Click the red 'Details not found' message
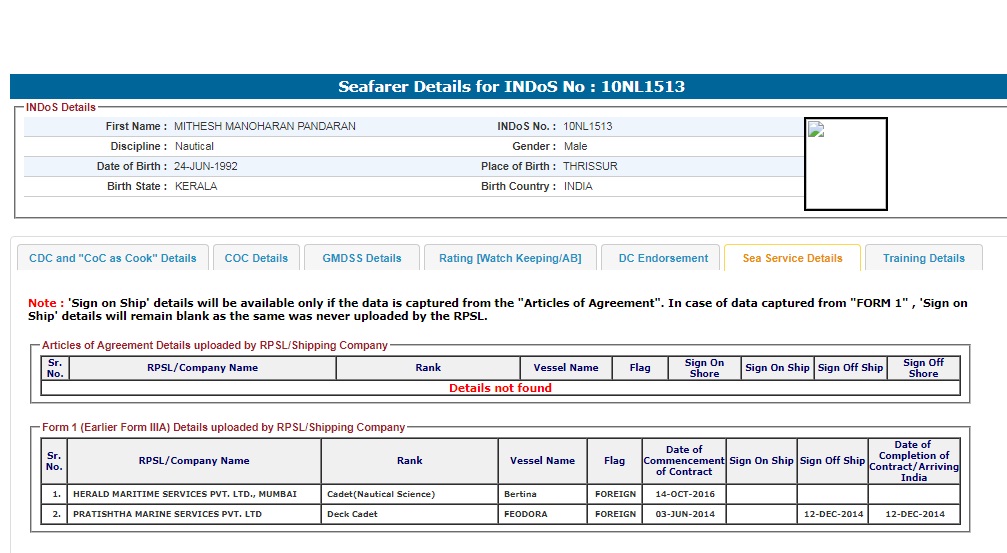 (500, 388)
